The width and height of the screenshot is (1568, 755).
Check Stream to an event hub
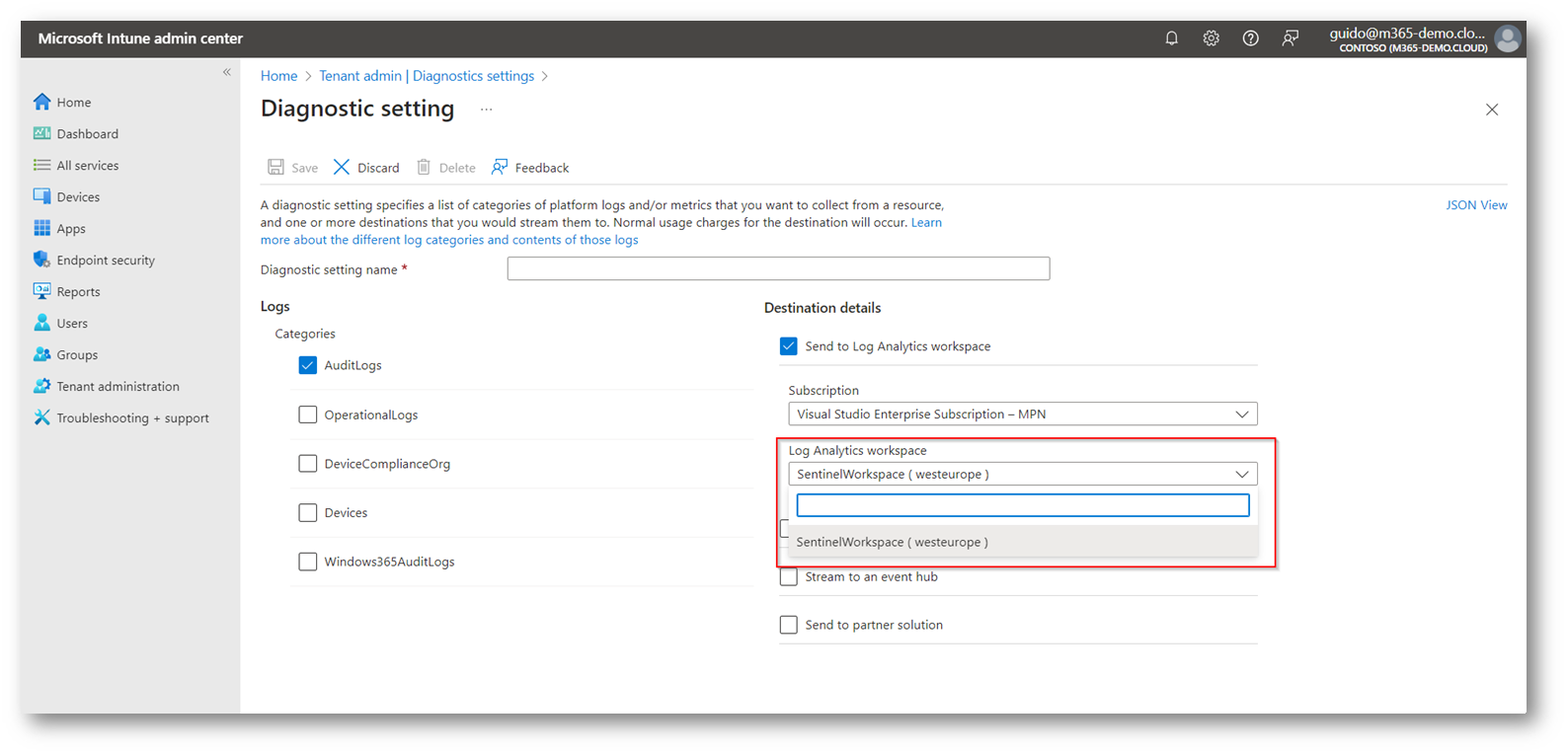788,576
